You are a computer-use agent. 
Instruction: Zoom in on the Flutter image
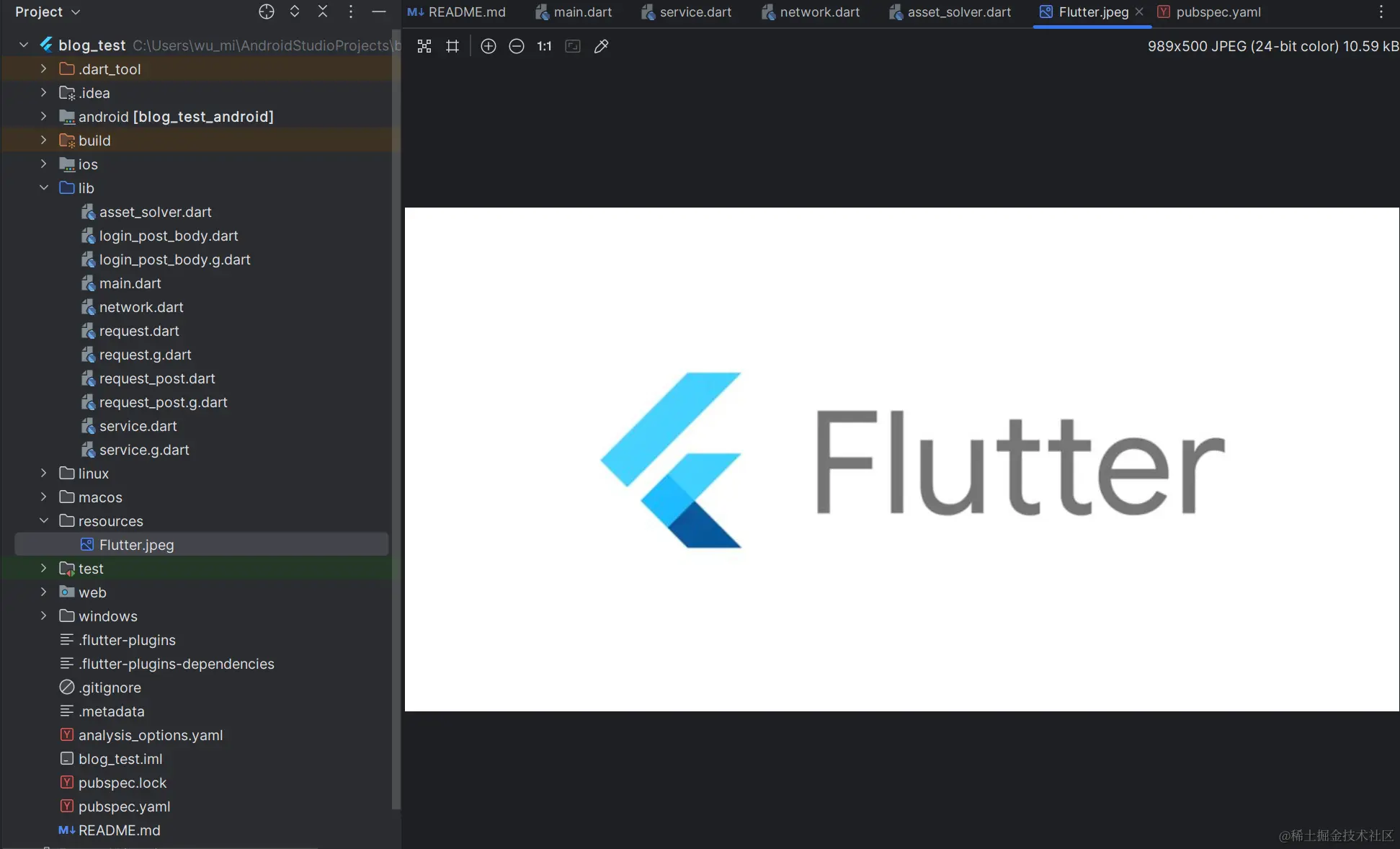click(x=488, y=46)
